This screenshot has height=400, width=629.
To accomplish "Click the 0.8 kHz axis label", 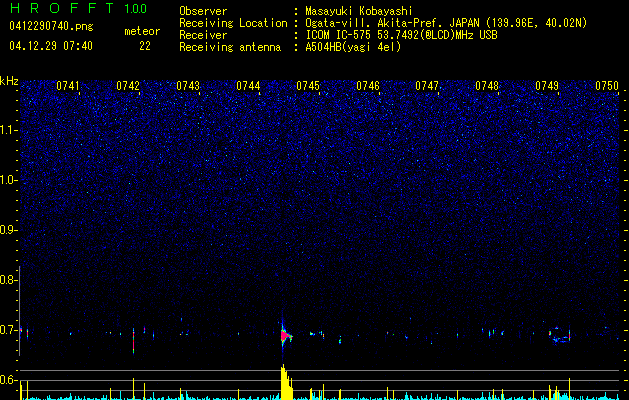I will [8, 280].
